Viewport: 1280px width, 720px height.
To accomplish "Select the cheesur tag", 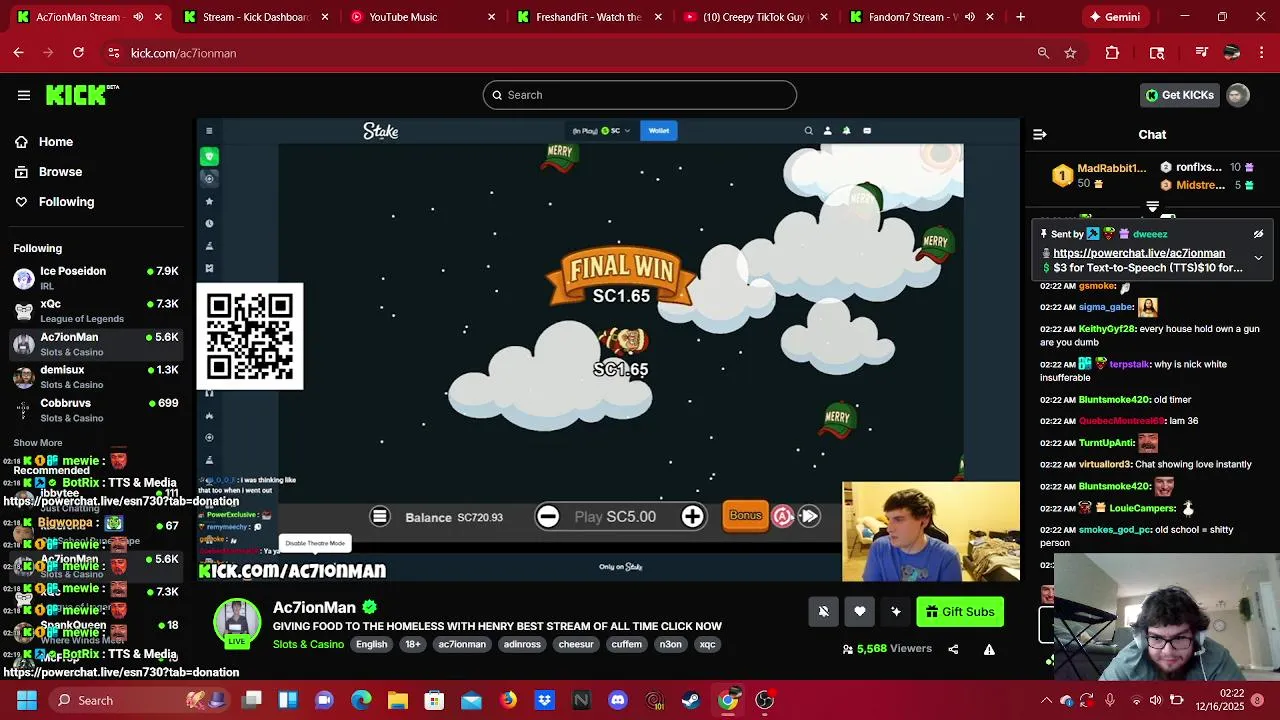I will [576, 644].
